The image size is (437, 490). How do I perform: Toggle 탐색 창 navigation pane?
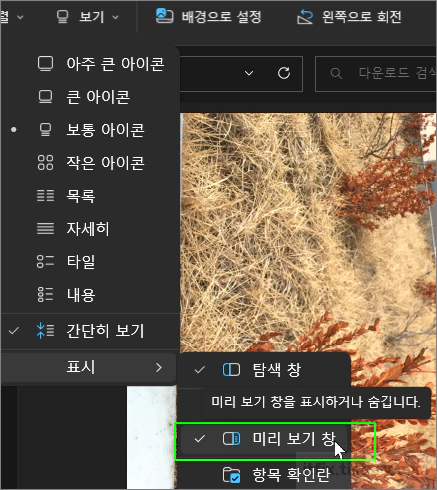coord(264,370)
